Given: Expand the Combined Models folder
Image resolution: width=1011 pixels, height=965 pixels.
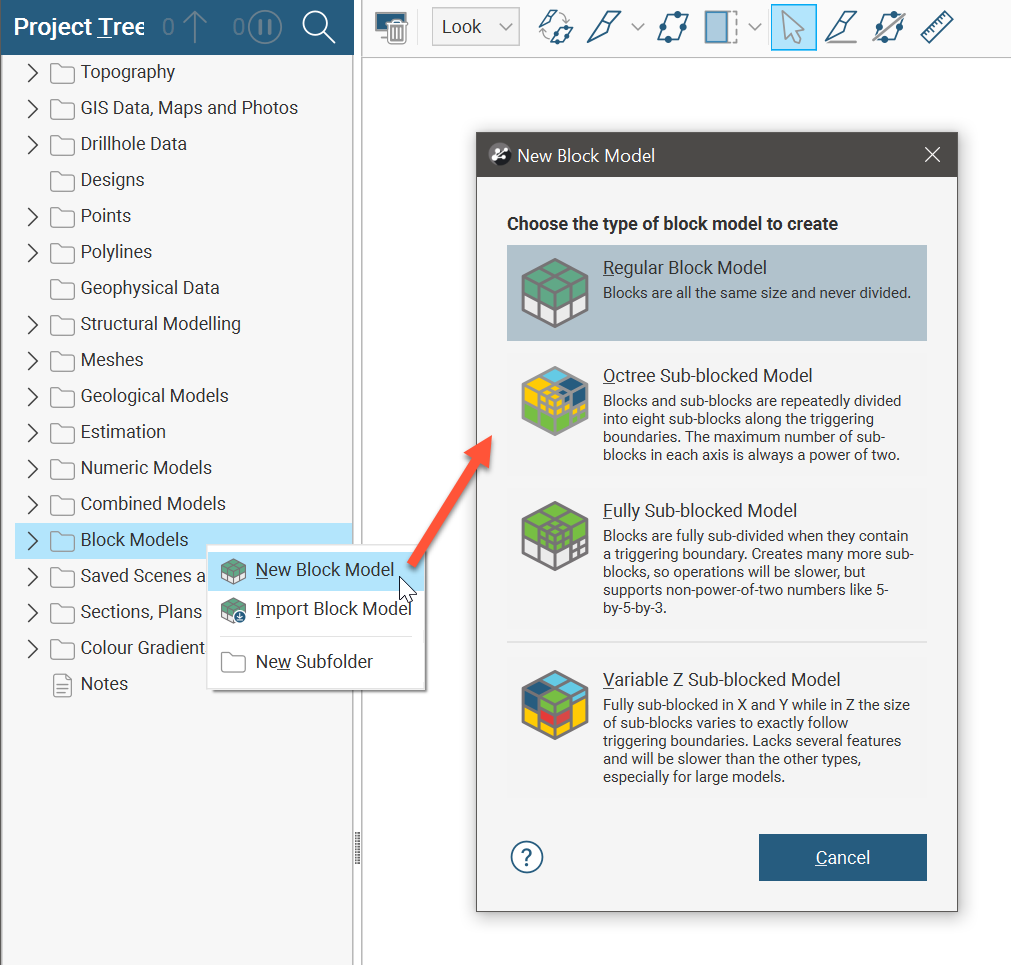Looking at the screenshot, I should [33, 505].
